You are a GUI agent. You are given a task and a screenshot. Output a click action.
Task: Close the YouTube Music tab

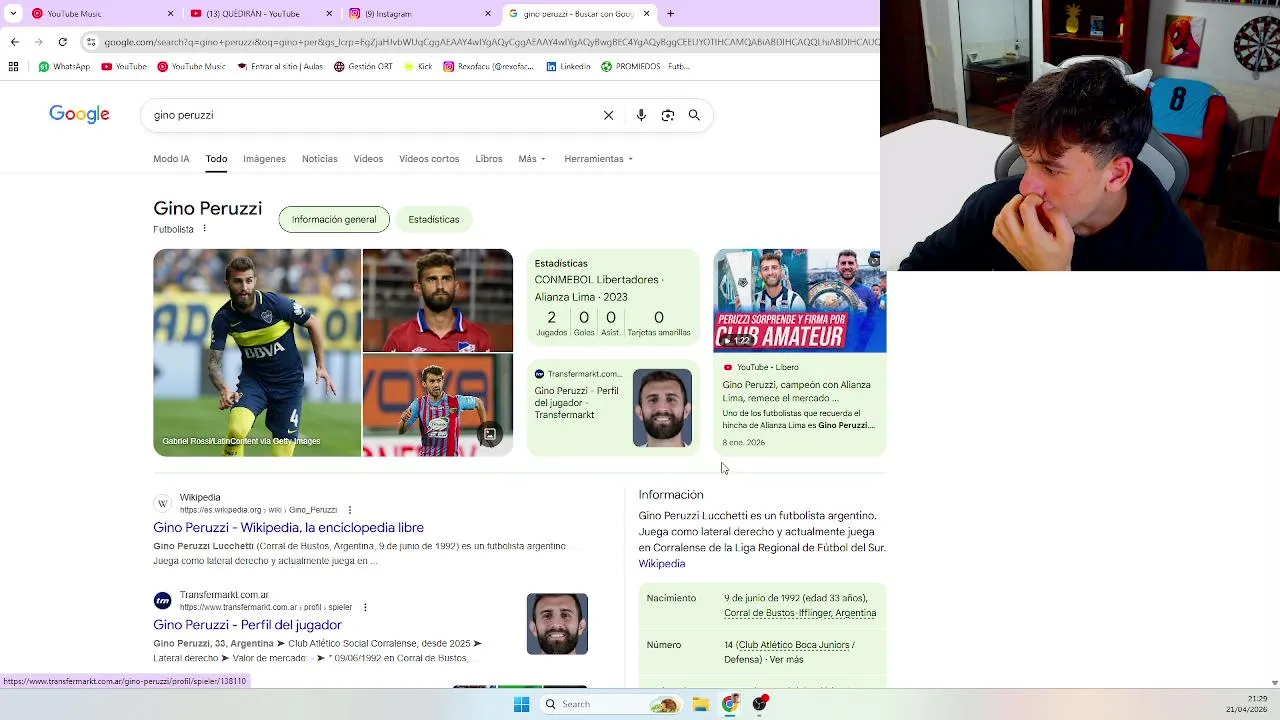(170, 14)
